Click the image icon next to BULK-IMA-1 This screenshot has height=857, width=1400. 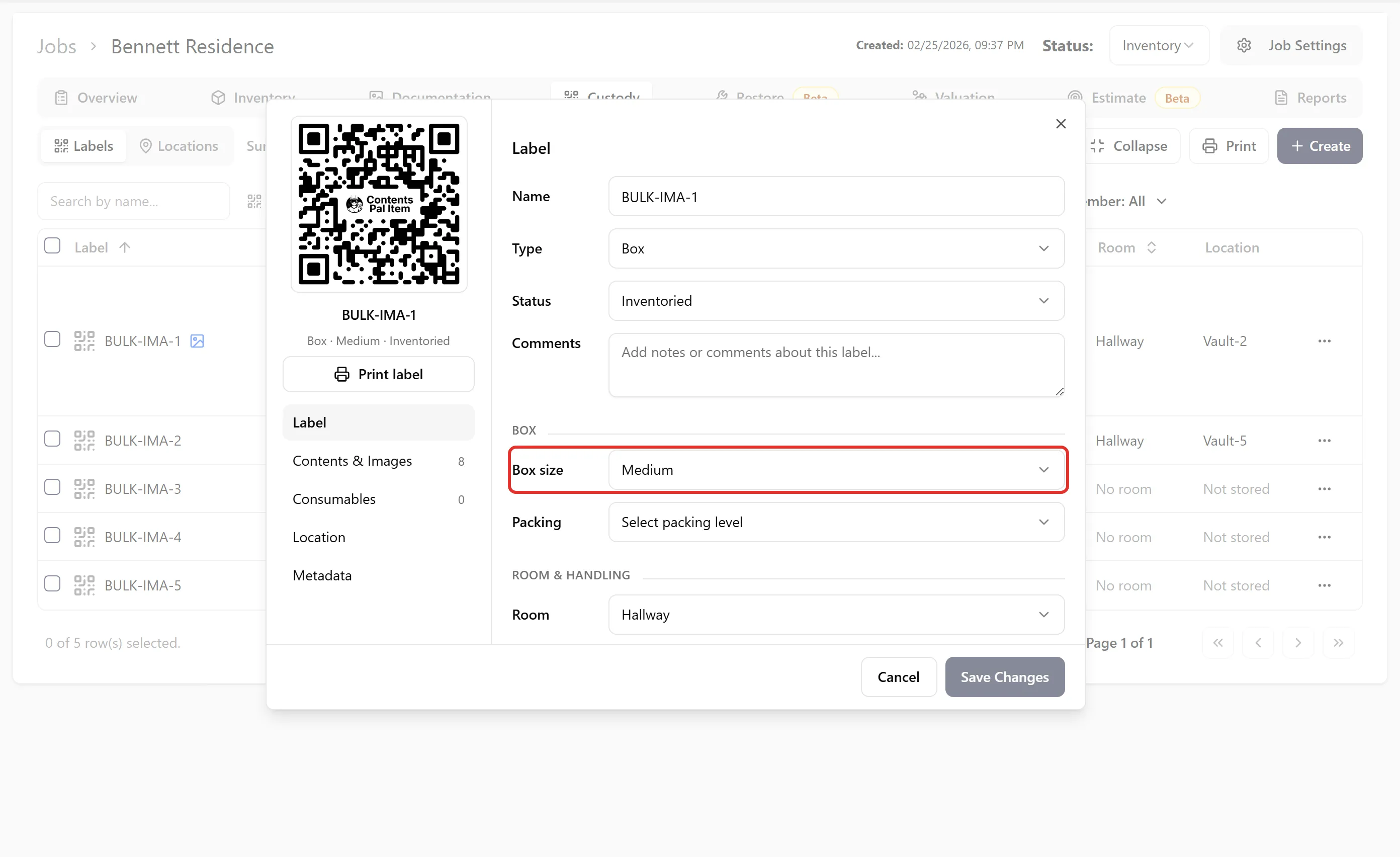[x=197, y=341]
